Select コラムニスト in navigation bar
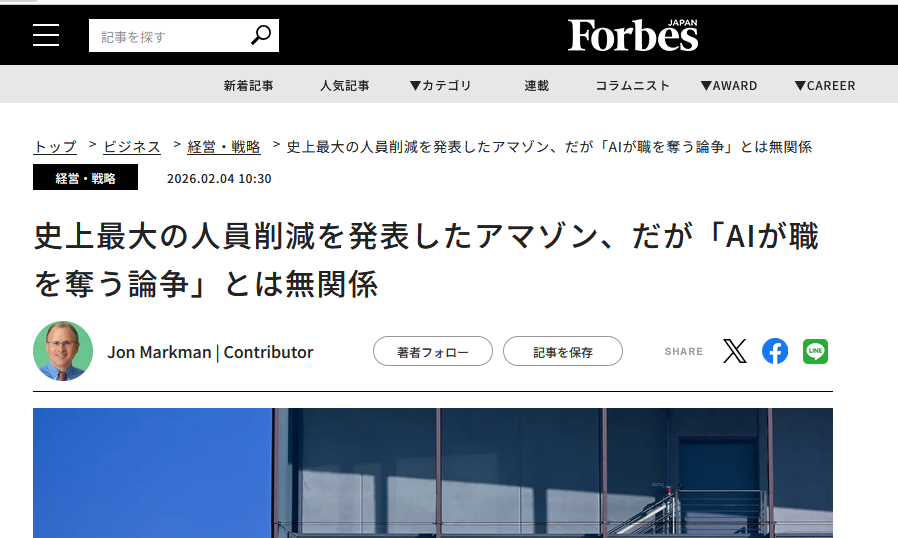The width and height of the screenshot is (898, 538). (x=632, y=85)
